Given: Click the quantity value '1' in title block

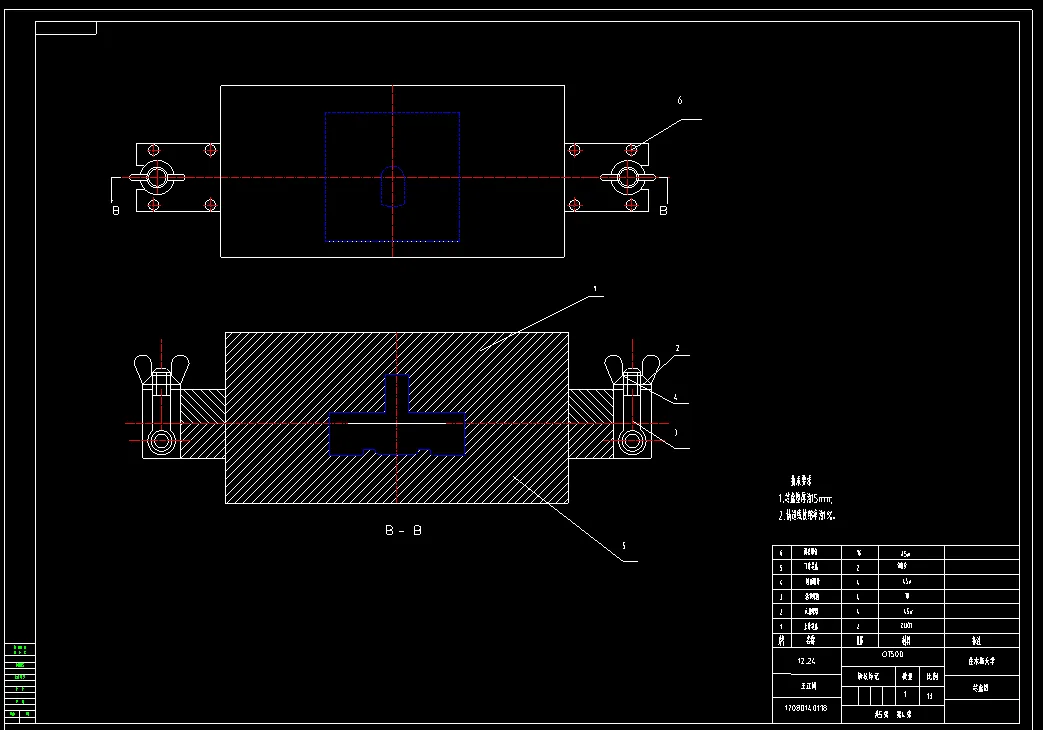Looking at the screenshot, I should tap(905, 695).
